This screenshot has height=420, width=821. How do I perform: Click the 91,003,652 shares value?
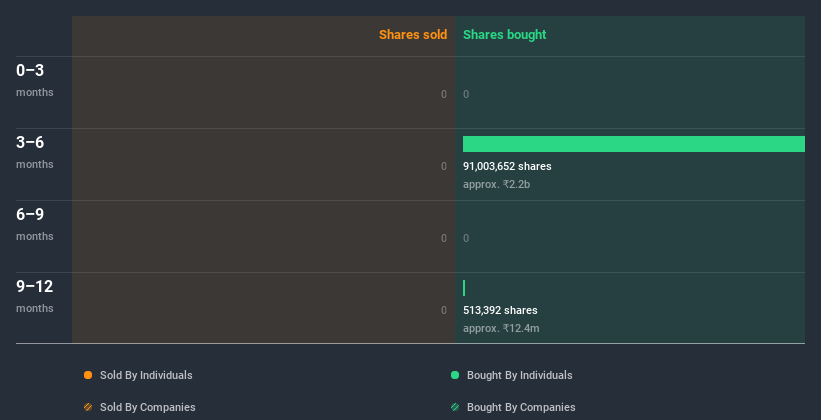pyautogui.click(x=507, y=167)
